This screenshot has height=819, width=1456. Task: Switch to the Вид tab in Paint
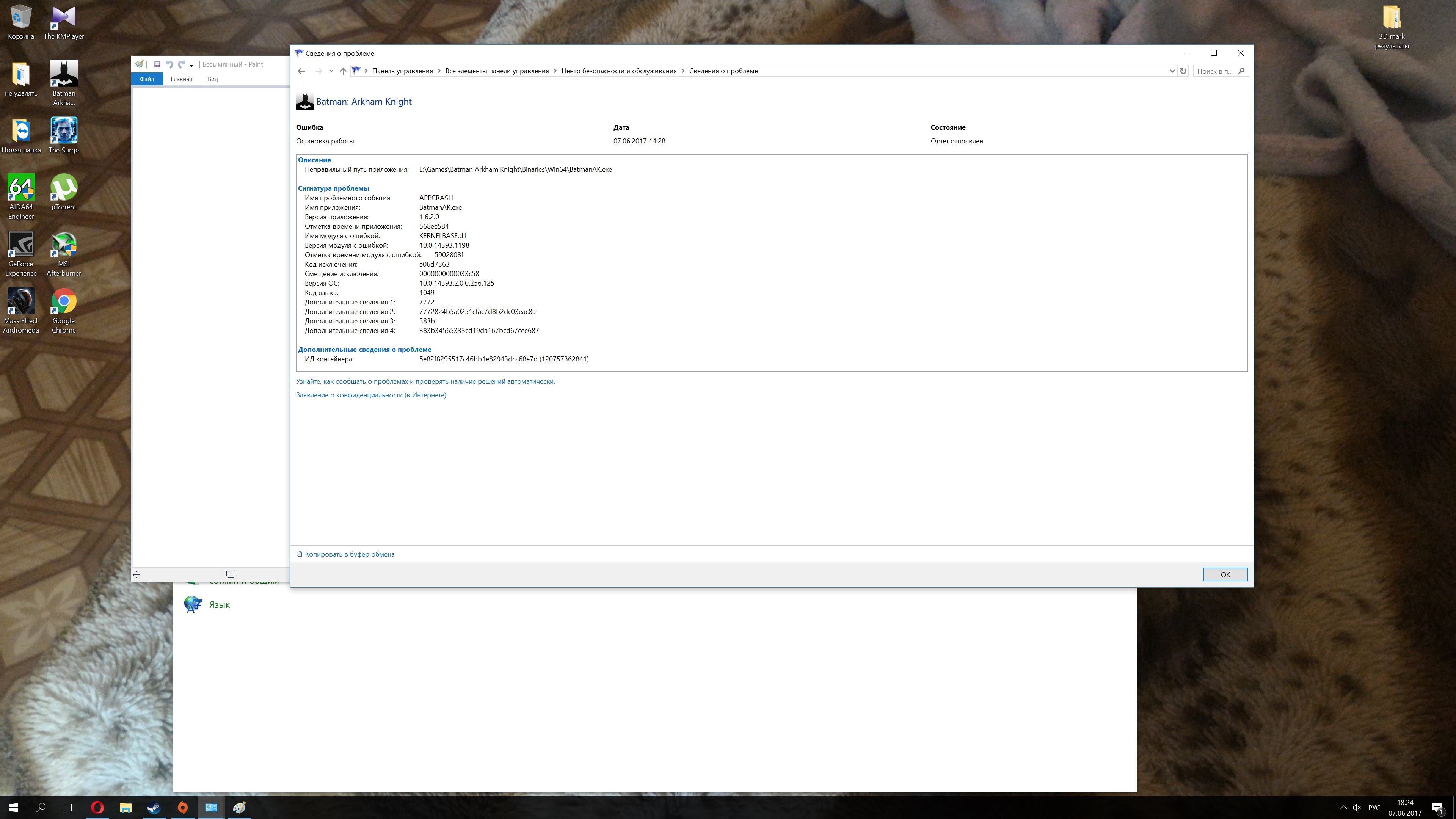[212, 79]
